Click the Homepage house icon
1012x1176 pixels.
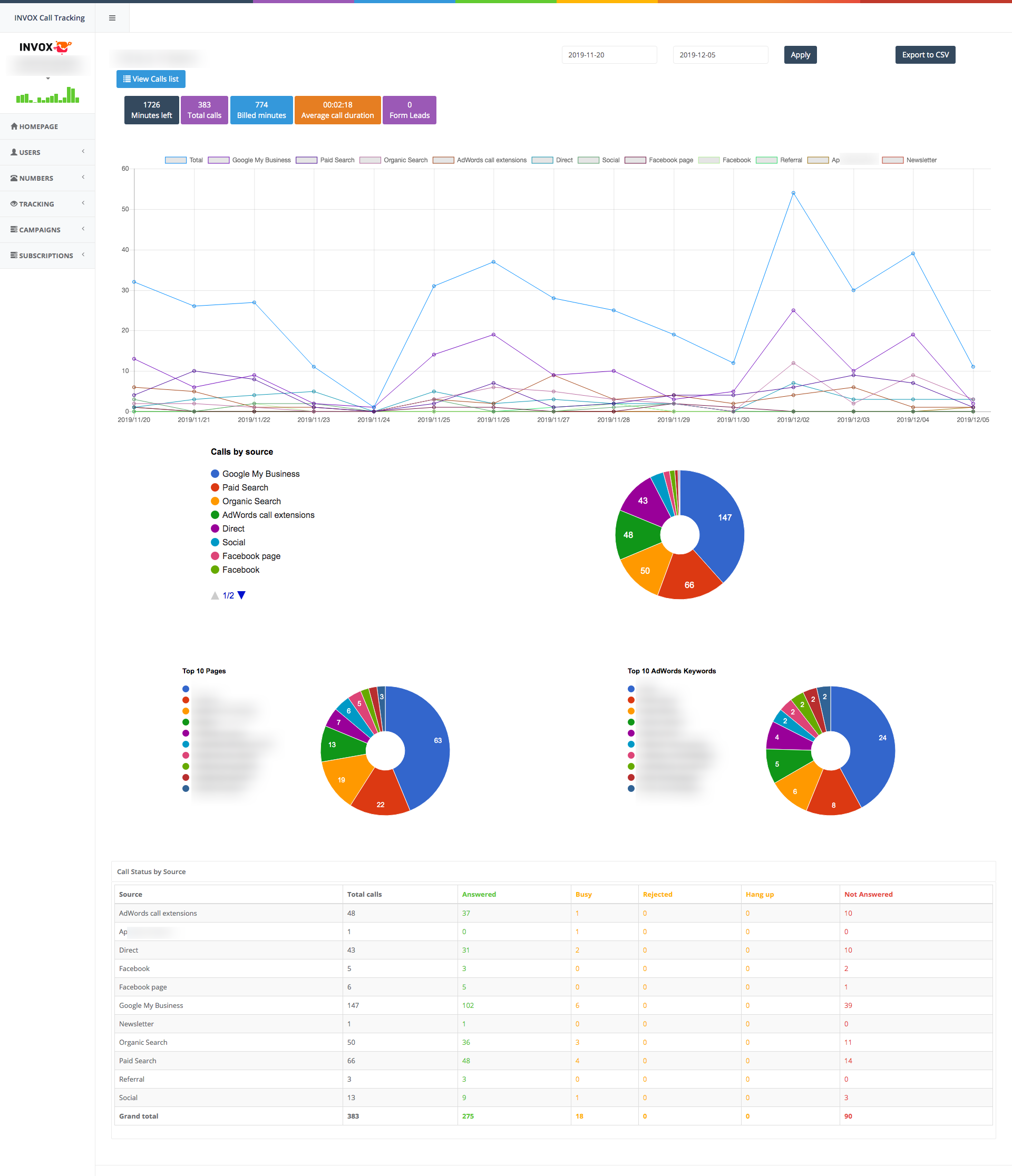pyautogui.click(x=14, y=126)
